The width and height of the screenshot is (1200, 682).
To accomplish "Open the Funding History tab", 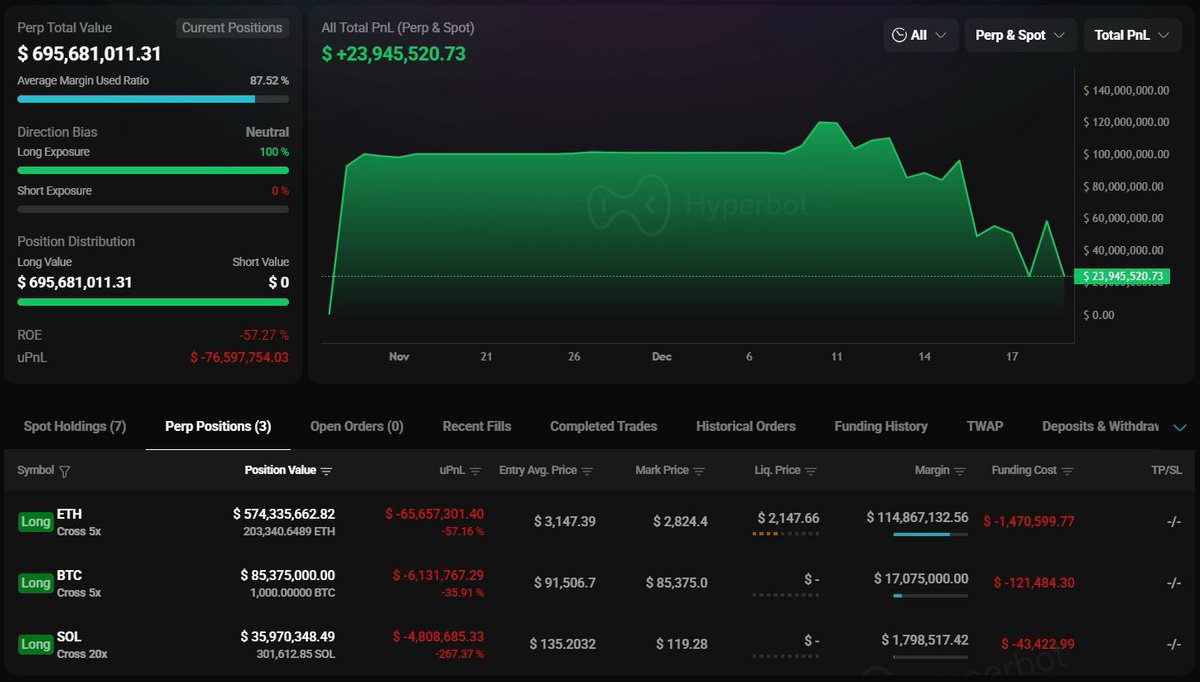I will (x=881, y=426).
